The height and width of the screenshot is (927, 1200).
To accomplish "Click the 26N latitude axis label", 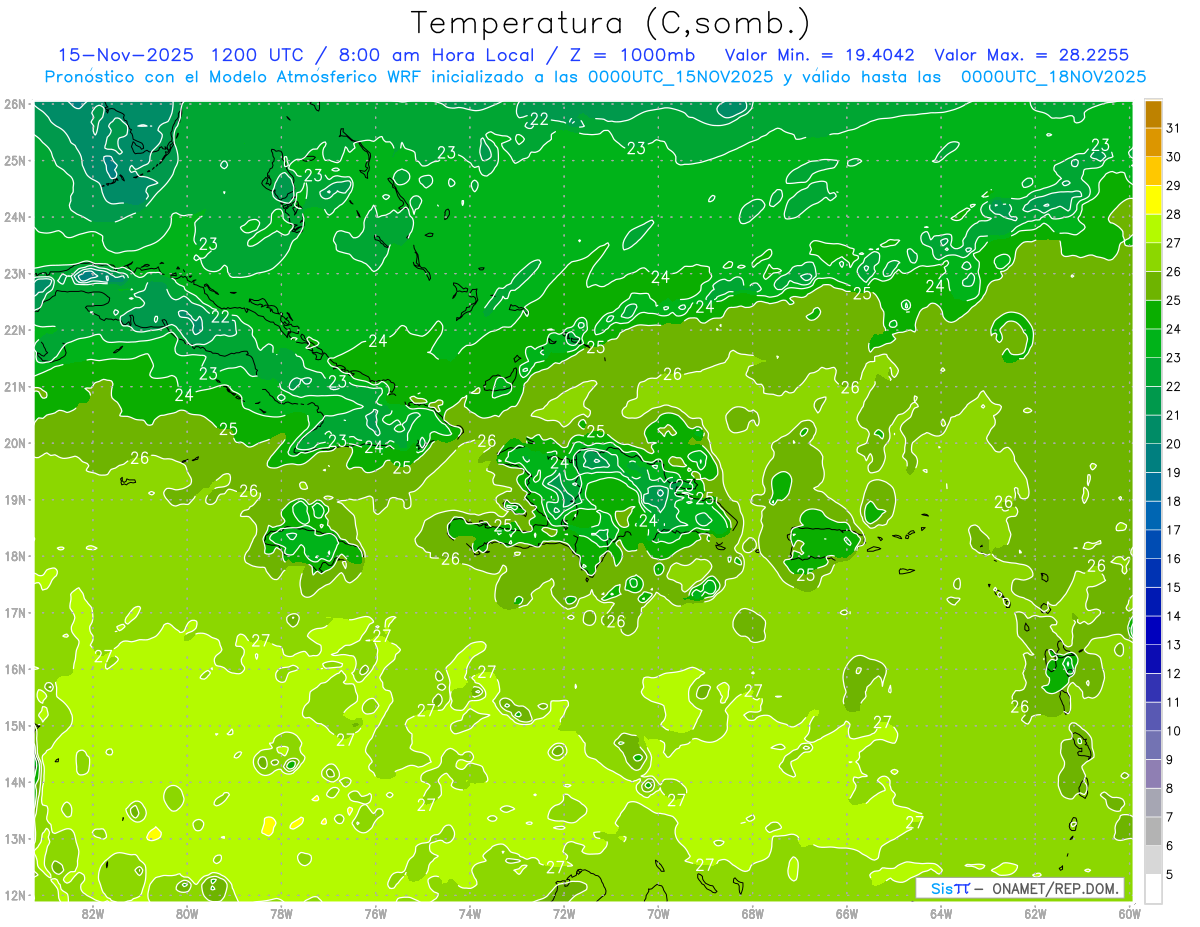I will (x=15, y=104).
